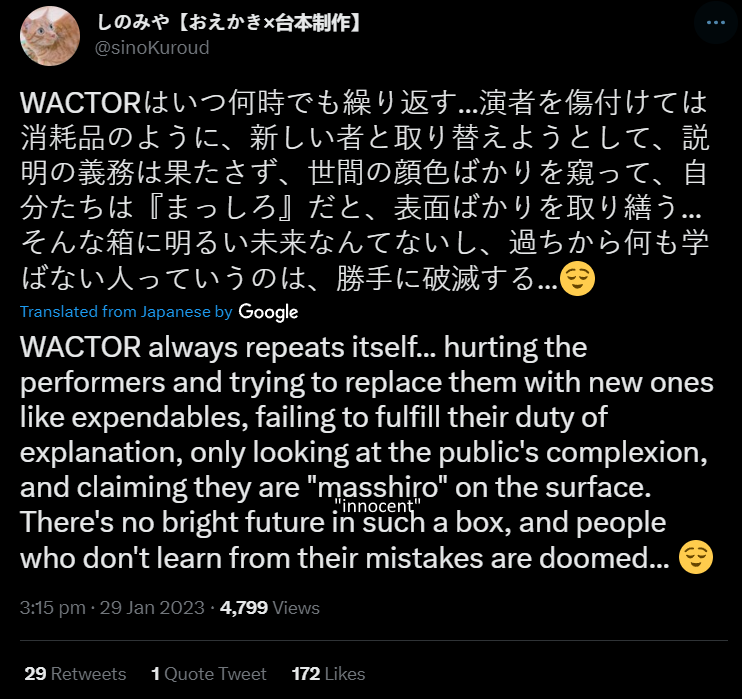Click the relieved emoji ending the Japanese text
742x699 pixels.
577,278
